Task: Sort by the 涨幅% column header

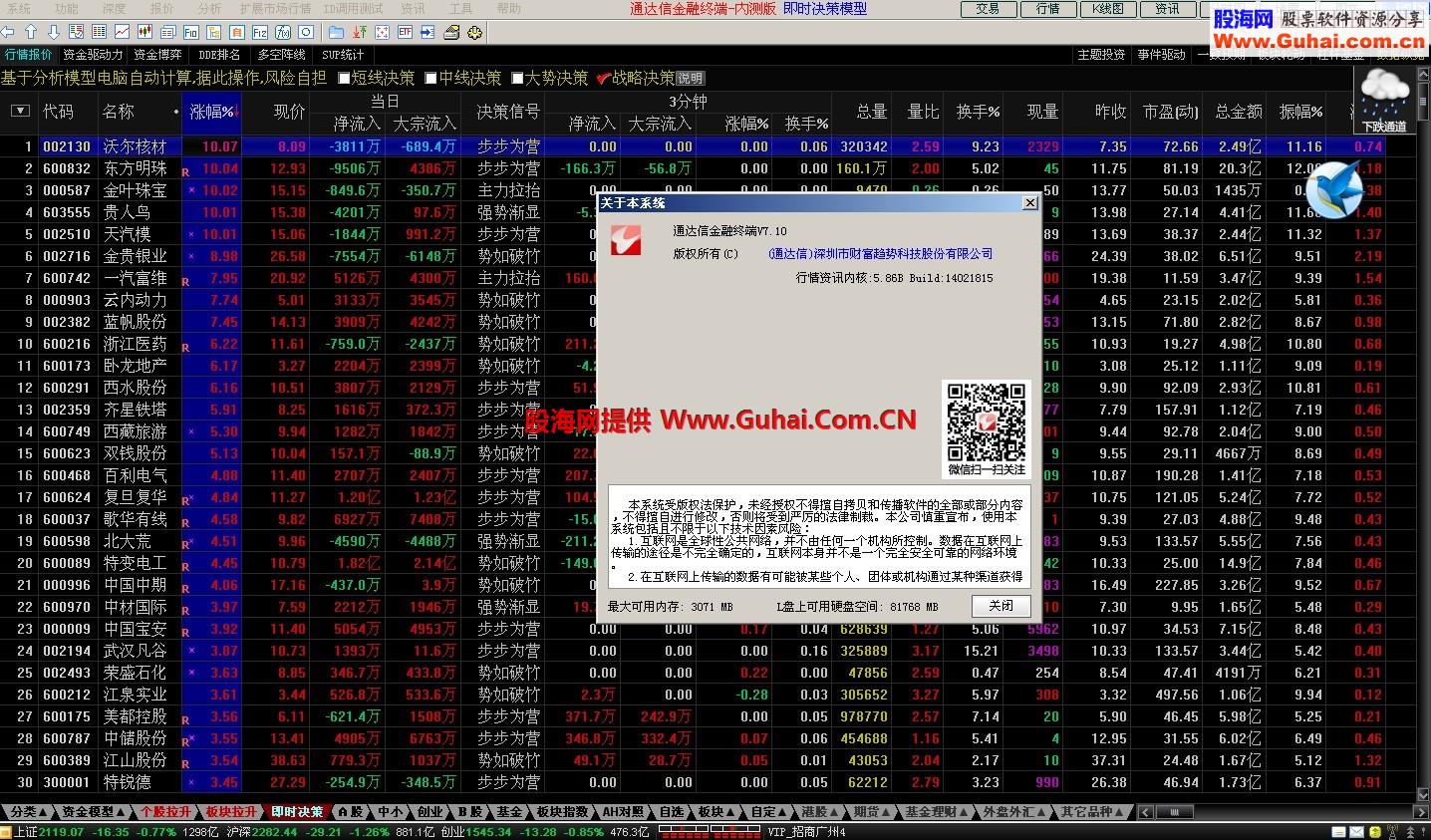Action: (212, 113)
